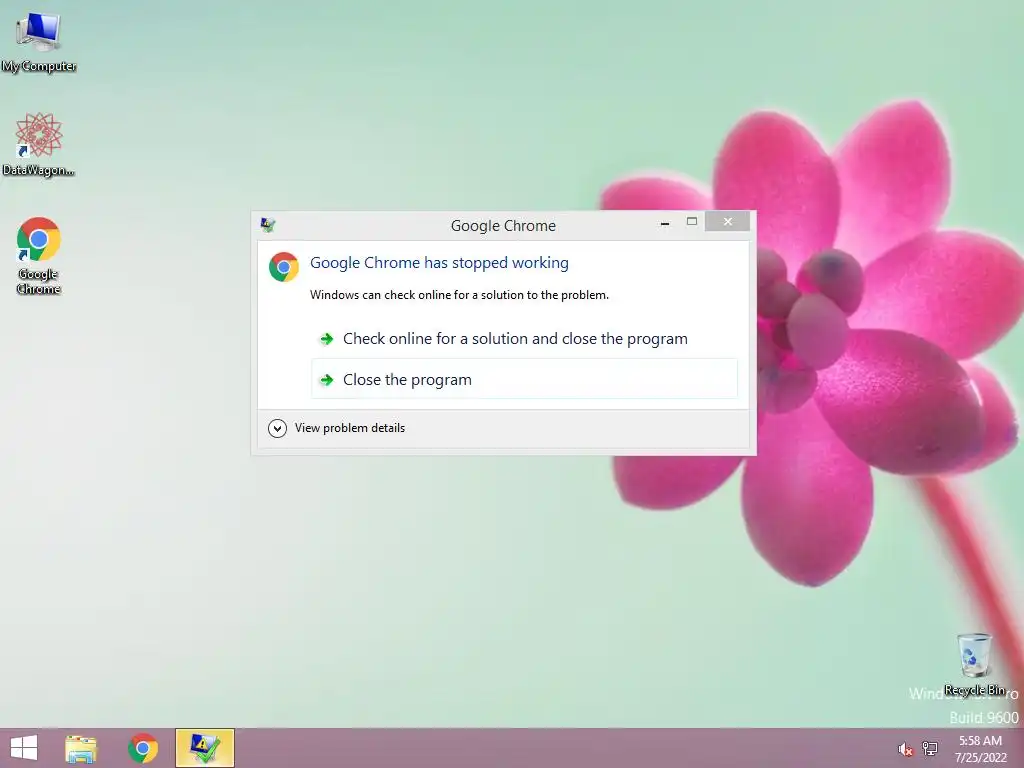Choose Close the program
This screenshot has height=768, width=1024.
524,379
